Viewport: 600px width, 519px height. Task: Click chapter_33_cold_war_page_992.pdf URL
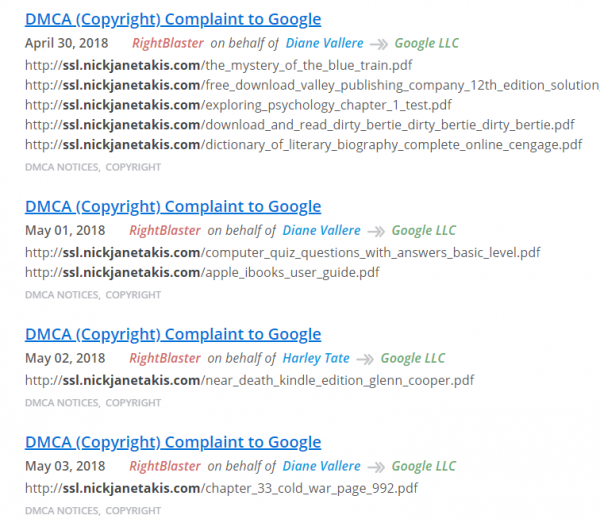pyautogui.click(x=221, y=489)
